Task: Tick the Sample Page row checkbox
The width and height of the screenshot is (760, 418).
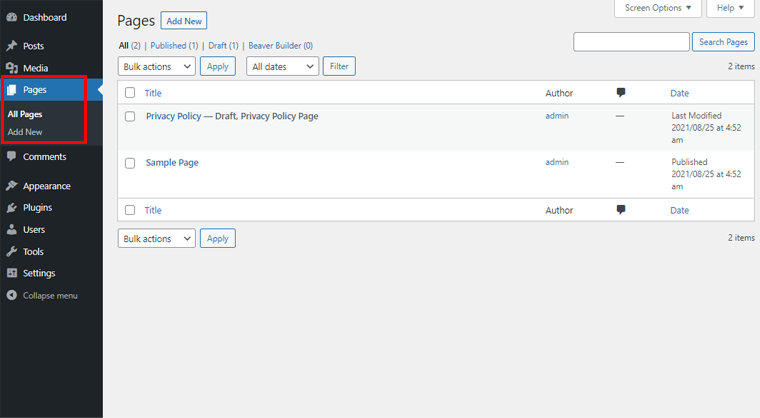Action: (130, 162)
